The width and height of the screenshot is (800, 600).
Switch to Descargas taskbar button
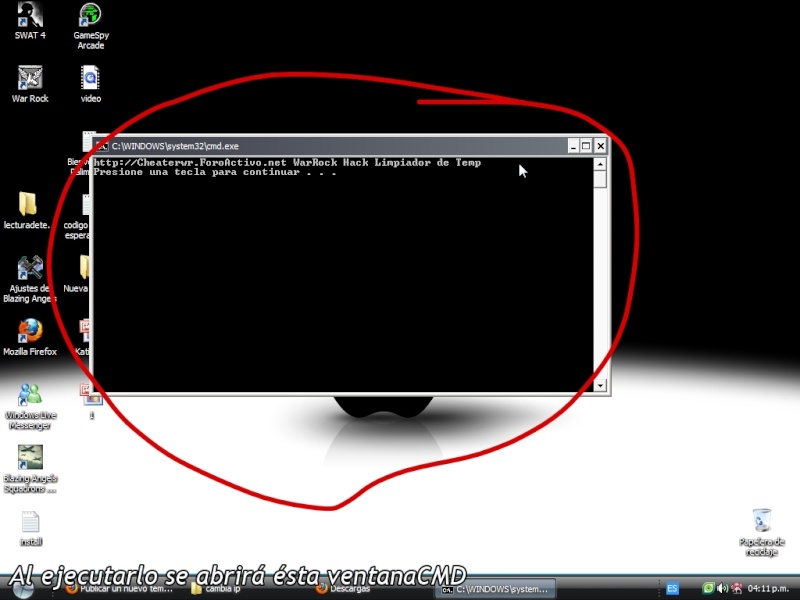coord(343,589)
